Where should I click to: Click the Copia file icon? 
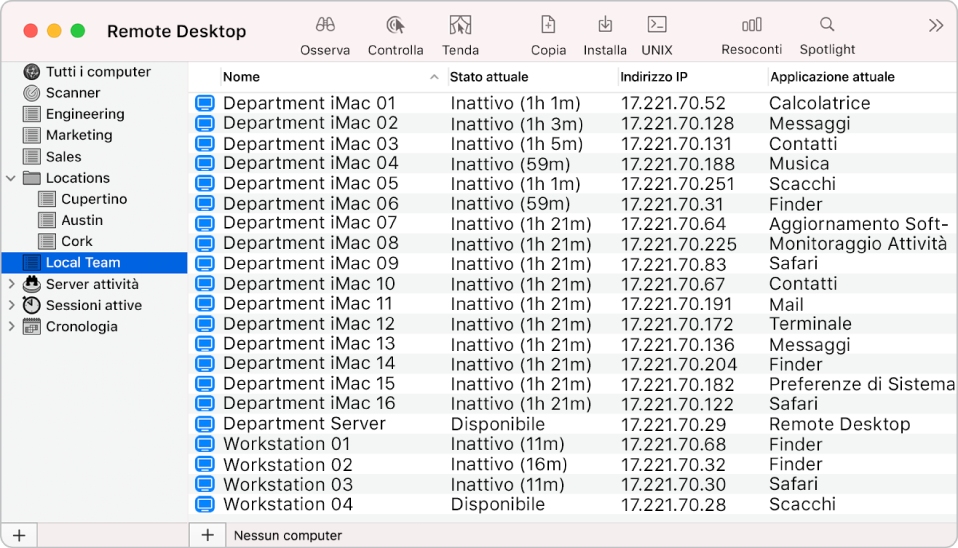pyautogui.click(x=548, y=26)
